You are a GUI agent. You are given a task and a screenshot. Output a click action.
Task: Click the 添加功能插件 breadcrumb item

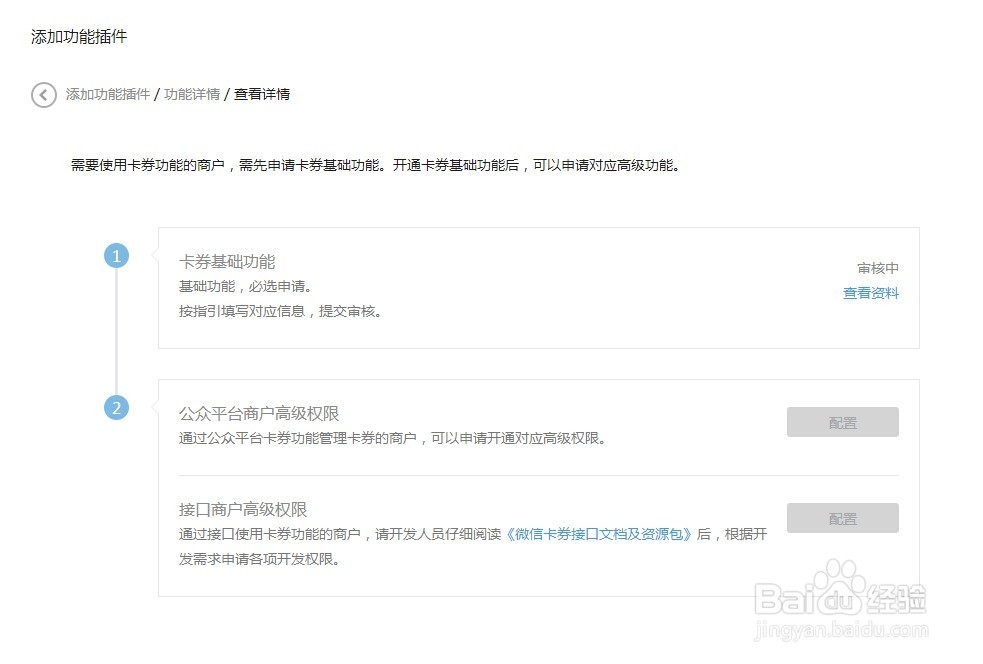tap(105, 95)
